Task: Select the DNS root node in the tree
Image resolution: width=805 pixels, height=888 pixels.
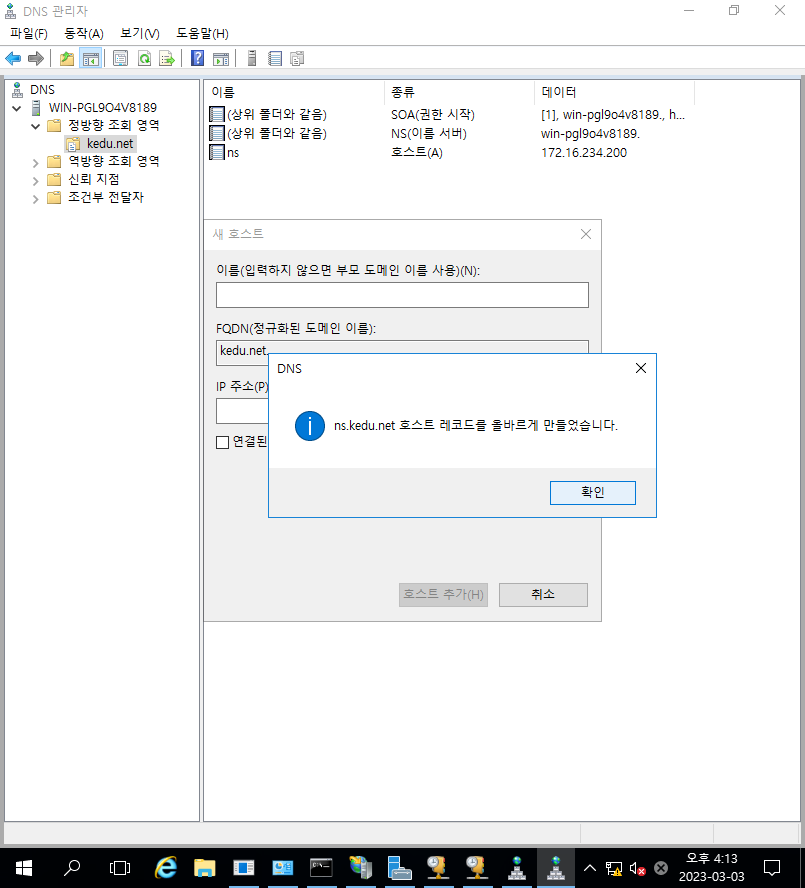Action: 42,89
